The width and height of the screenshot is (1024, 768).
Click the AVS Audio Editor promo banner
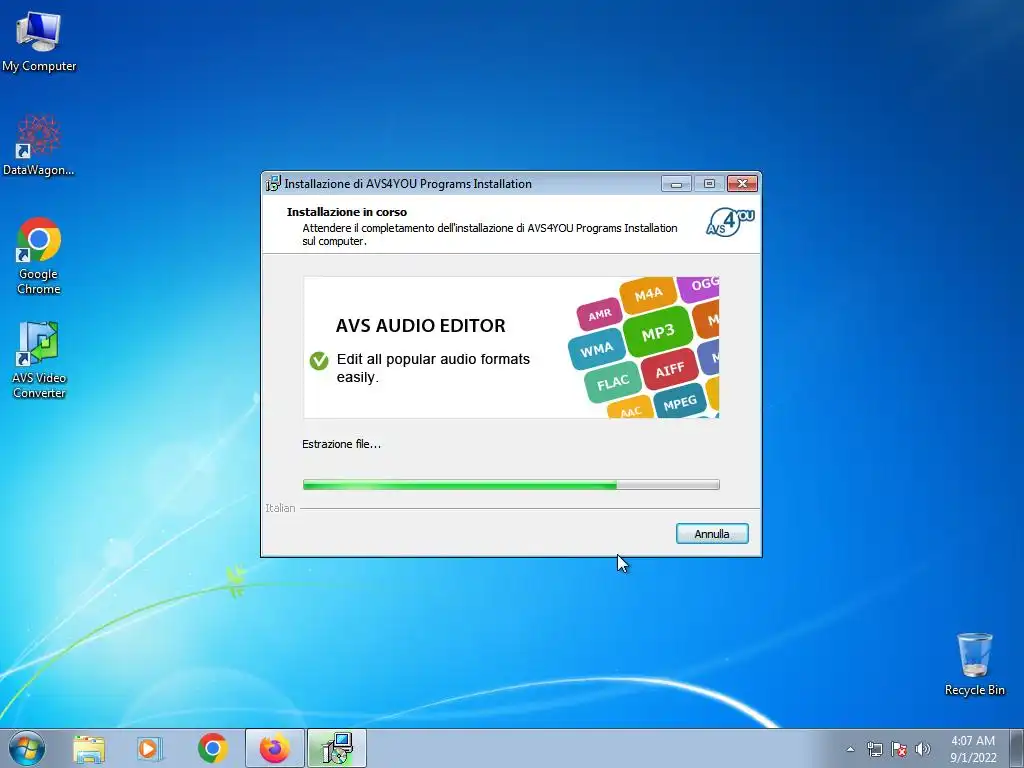(511, 347)
